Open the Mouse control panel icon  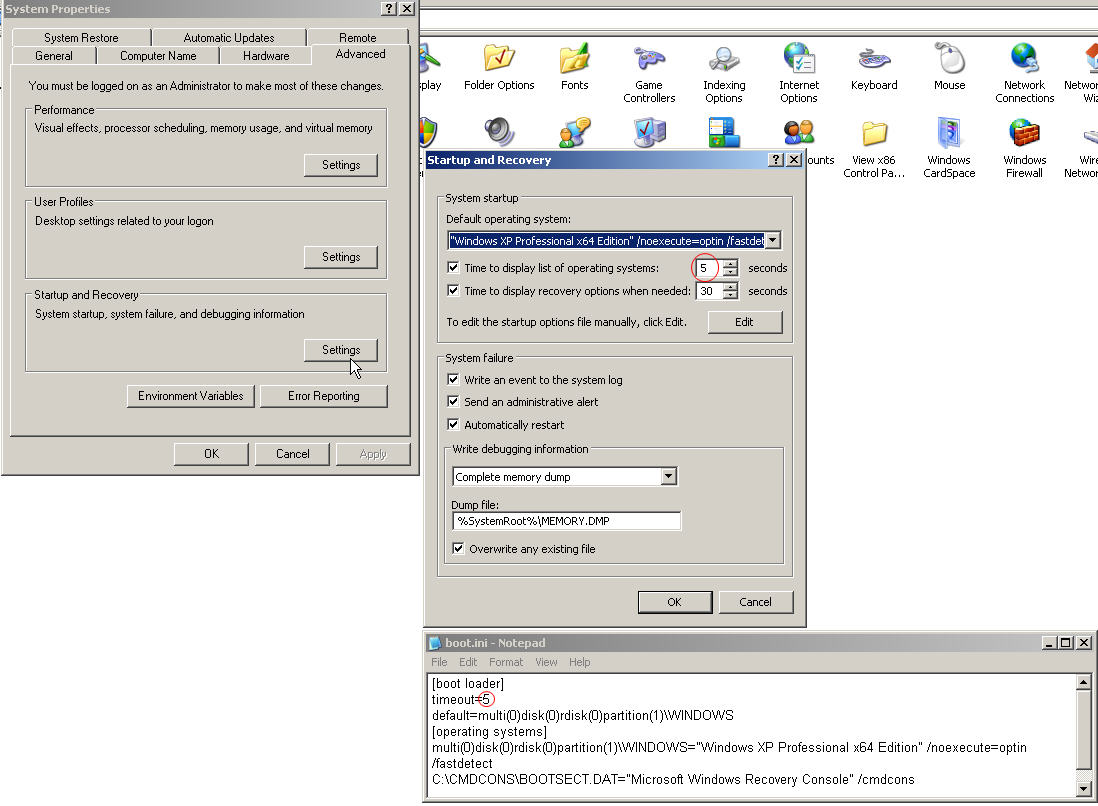(950, 68)
